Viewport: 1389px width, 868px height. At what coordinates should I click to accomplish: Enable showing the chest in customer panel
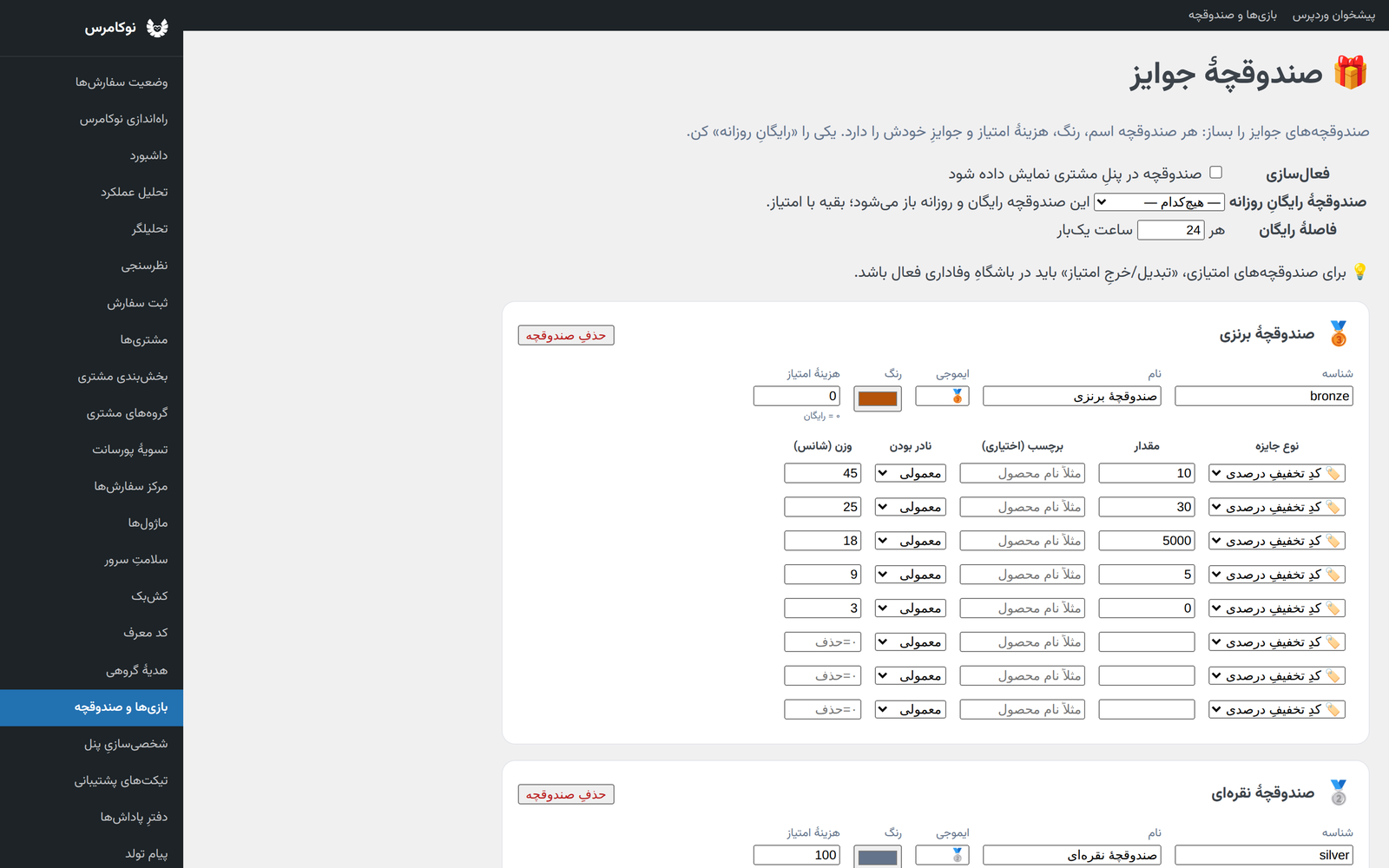(x=1215, y=173)
